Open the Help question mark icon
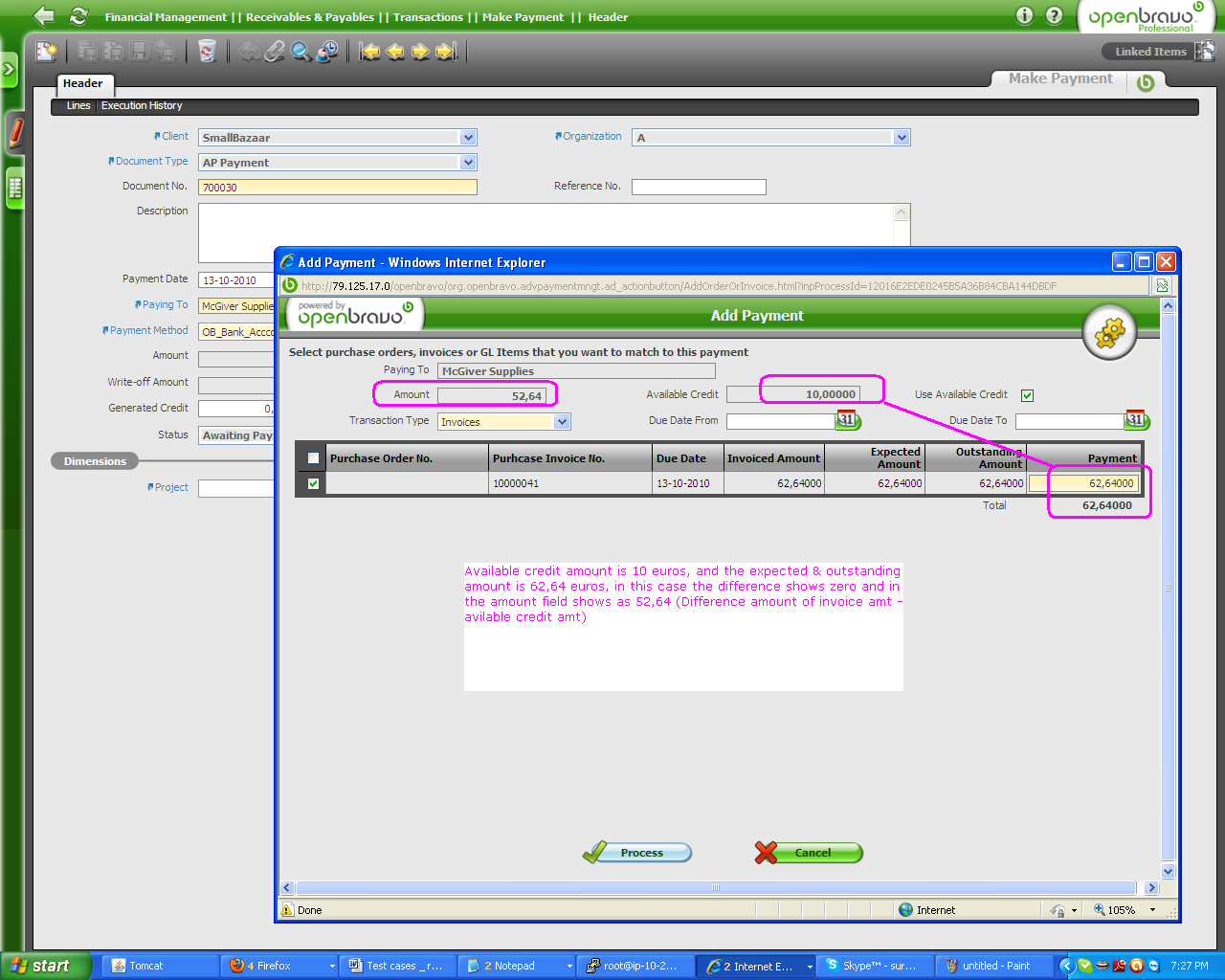Screen dimensions: 1225x980 click(1054, 15)
